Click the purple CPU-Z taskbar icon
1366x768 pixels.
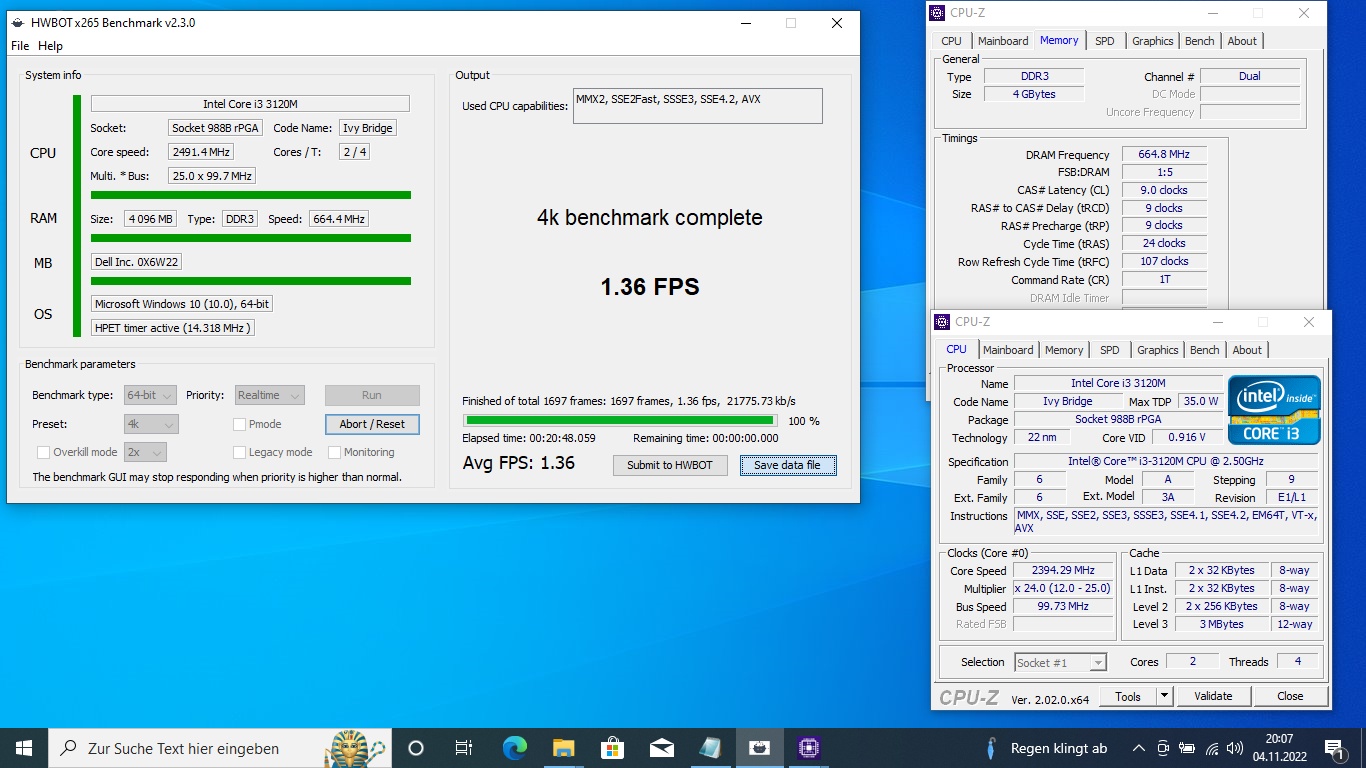point(808,748)
